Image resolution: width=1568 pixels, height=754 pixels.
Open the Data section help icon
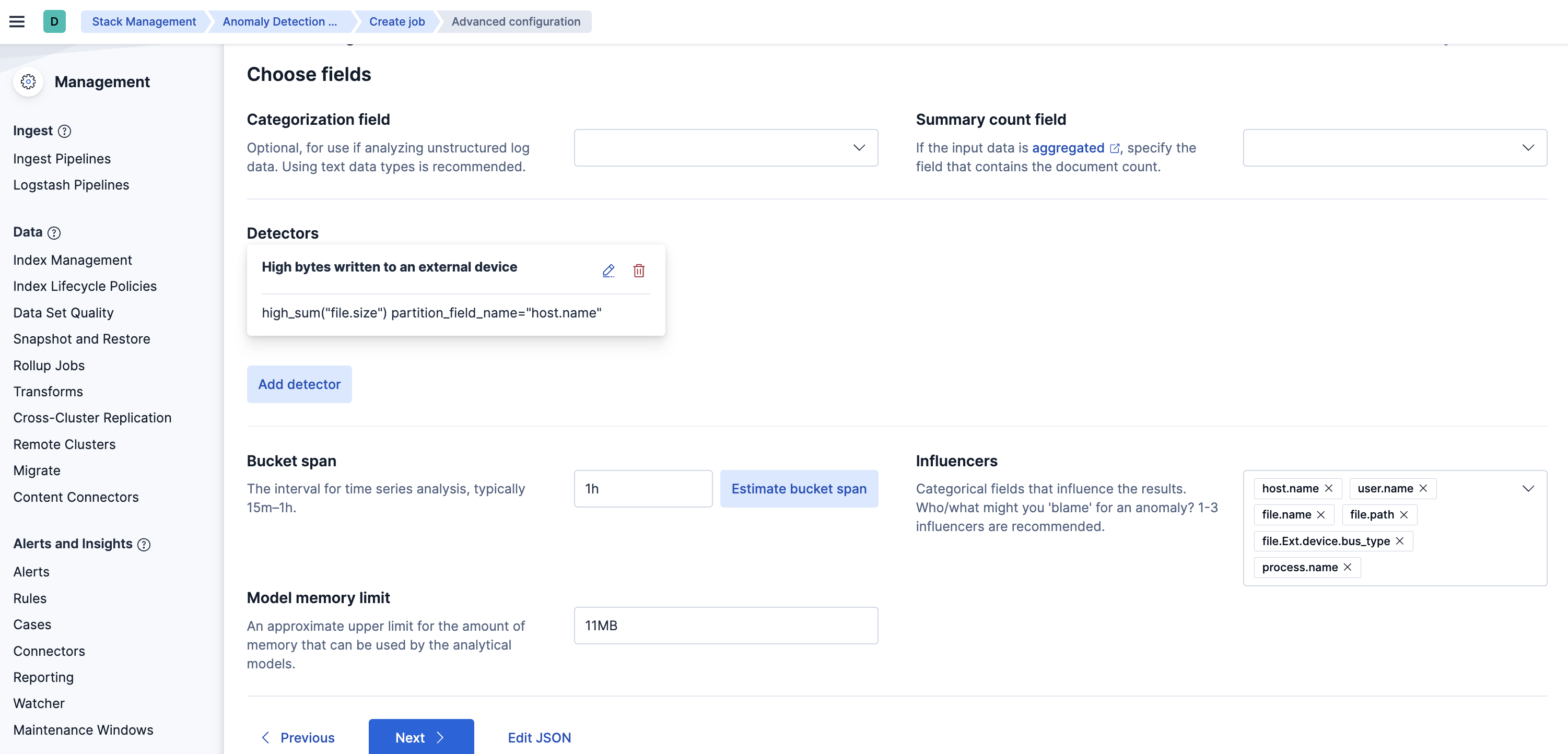(54, 233)
